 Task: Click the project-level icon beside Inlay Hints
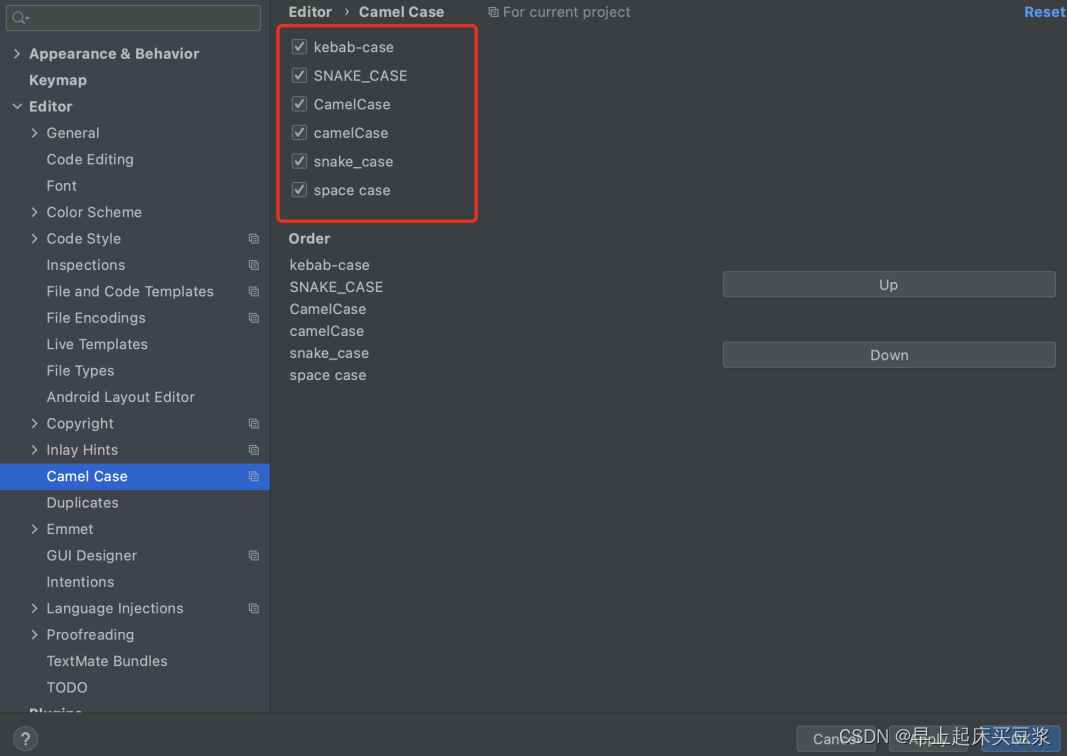pyautogui.click(x=254, y=450)
